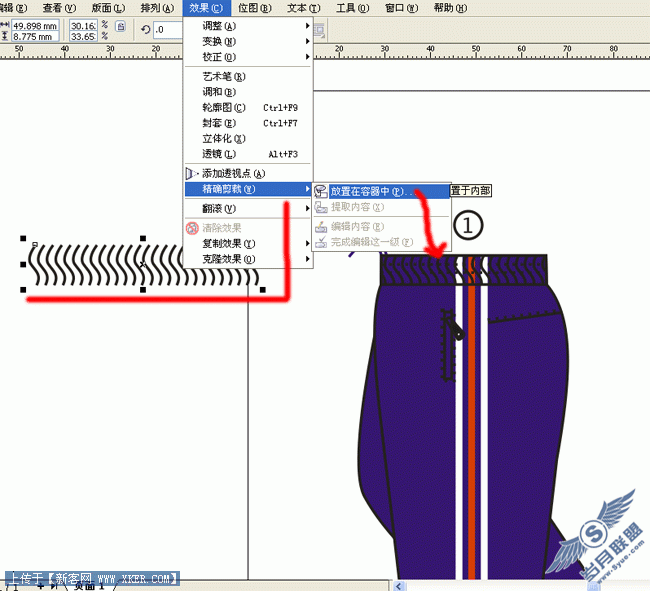Image resolution: width=650 pixels, height=591 pixels.
Task: Expand the 校正(O) submenu
Action: tap(248, 57)
